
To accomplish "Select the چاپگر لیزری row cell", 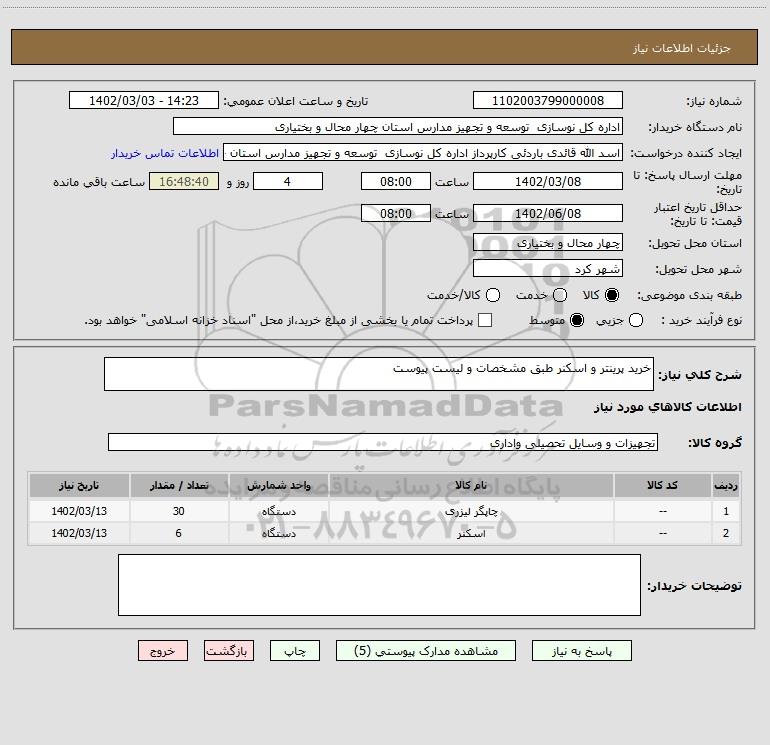I will click(x=471, y=511).
